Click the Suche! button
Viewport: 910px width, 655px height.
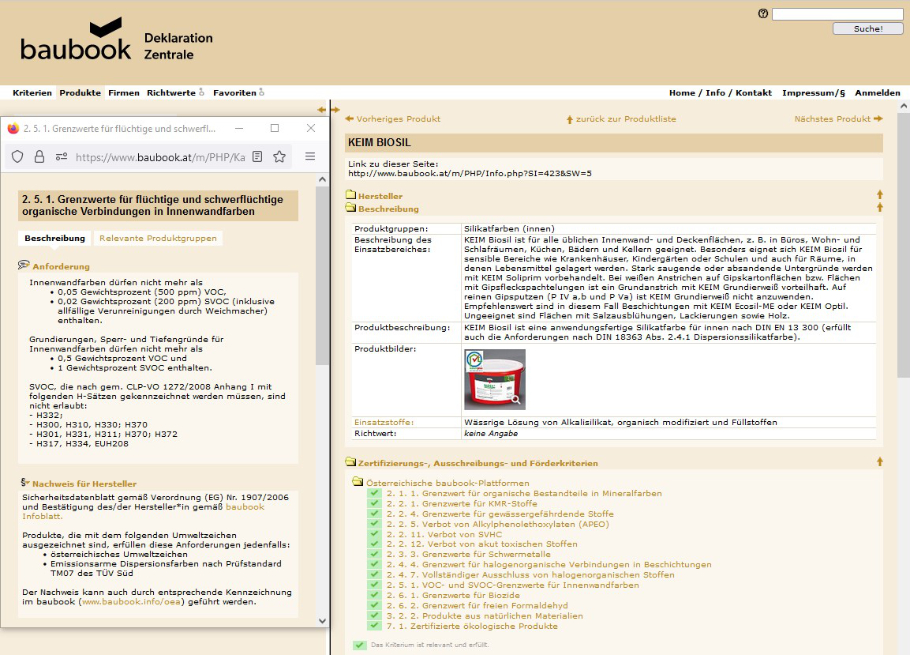(x=868, y=28)
